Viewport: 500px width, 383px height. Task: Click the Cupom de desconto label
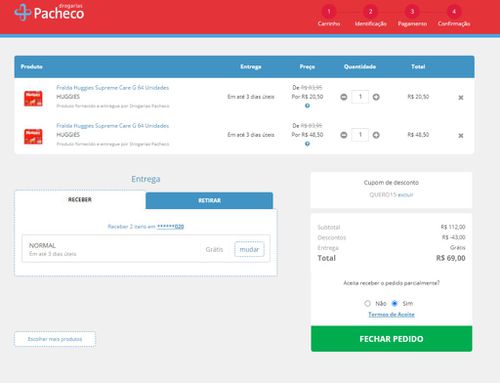[x=391, y=183]
